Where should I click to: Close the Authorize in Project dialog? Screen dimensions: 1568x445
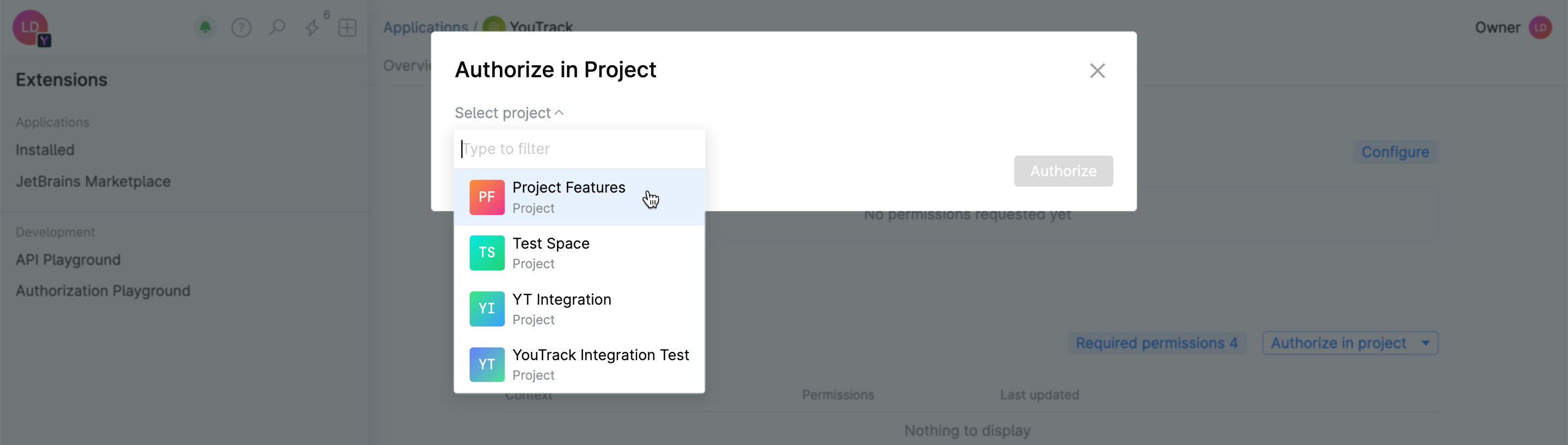(x=1097, y=71)
